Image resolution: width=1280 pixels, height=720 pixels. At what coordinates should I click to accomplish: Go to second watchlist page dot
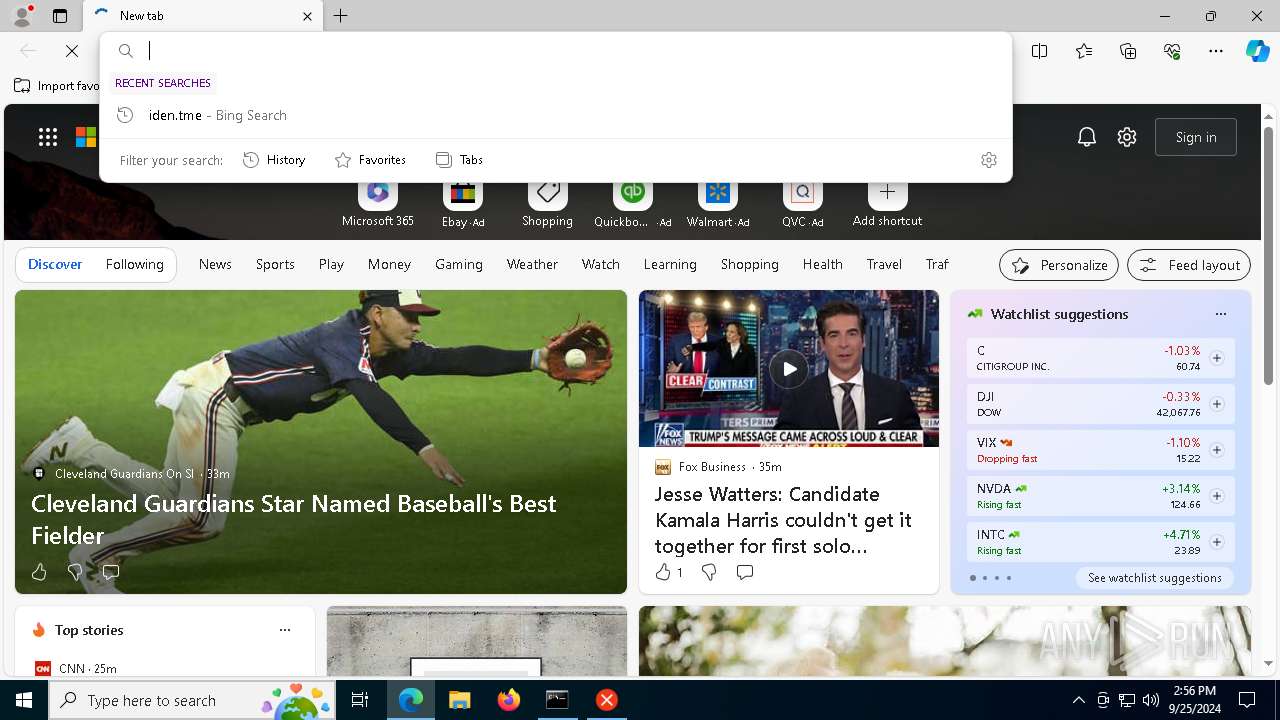pos(984,578)
